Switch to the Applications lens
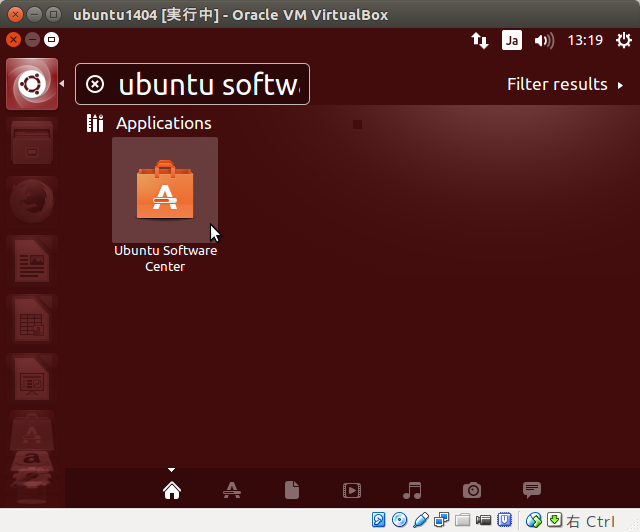 232,490
